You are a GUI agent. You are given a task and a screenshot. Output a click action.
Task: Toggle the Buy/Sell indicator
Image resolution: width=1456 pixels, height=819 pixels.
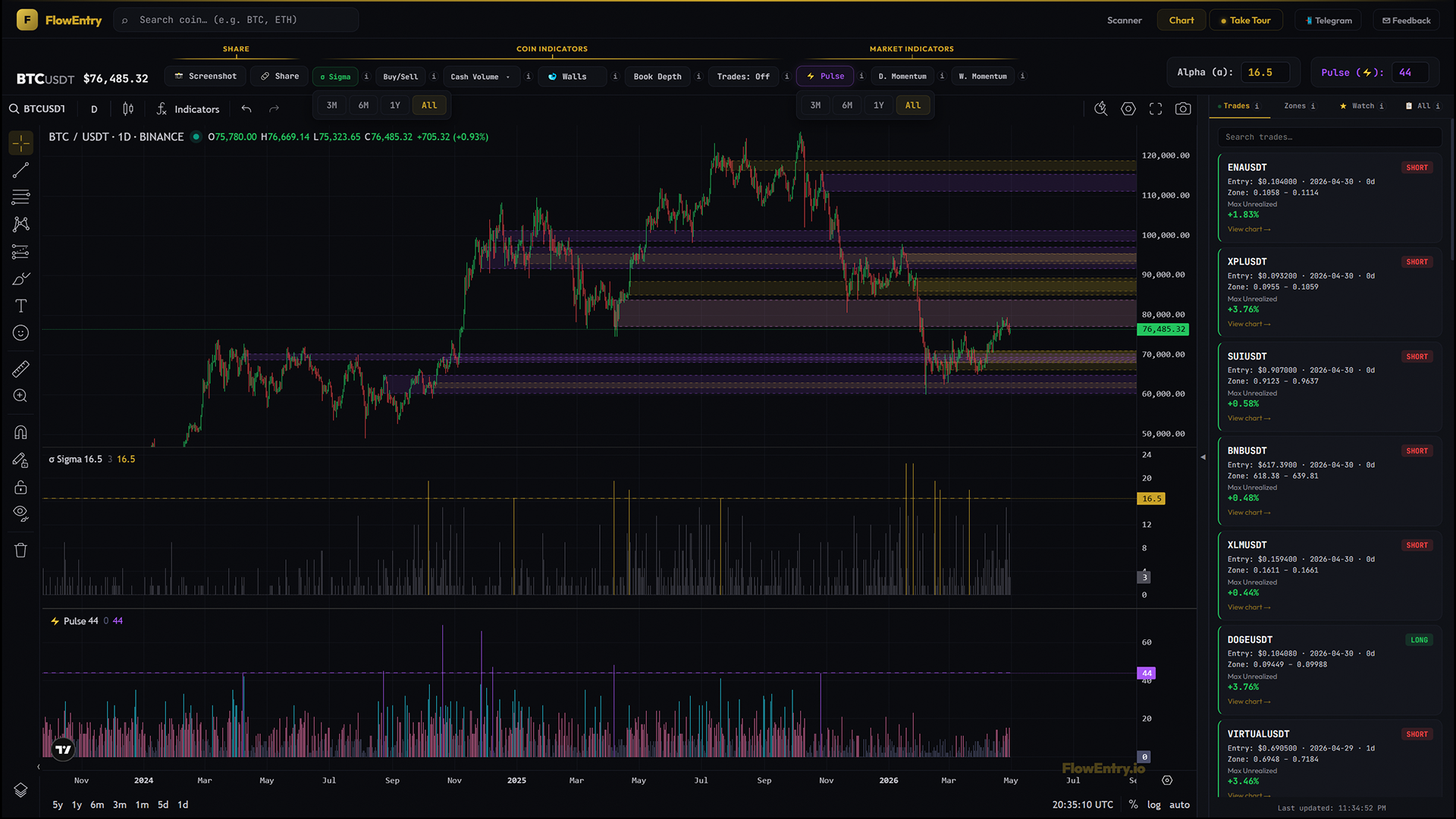point(400,77)
